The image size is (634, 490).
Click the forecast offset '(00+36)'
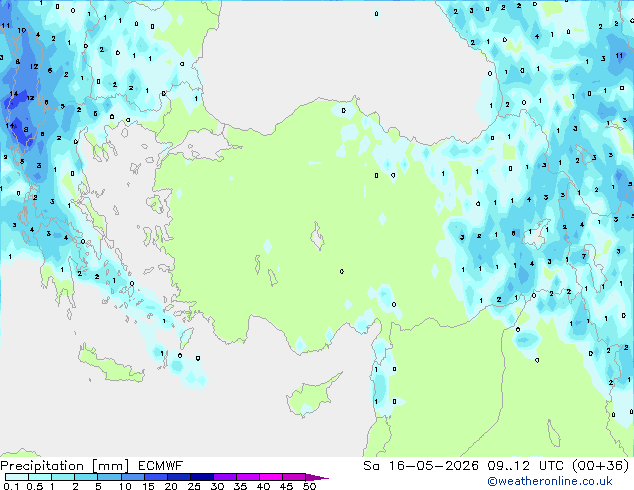pos(601,466)
